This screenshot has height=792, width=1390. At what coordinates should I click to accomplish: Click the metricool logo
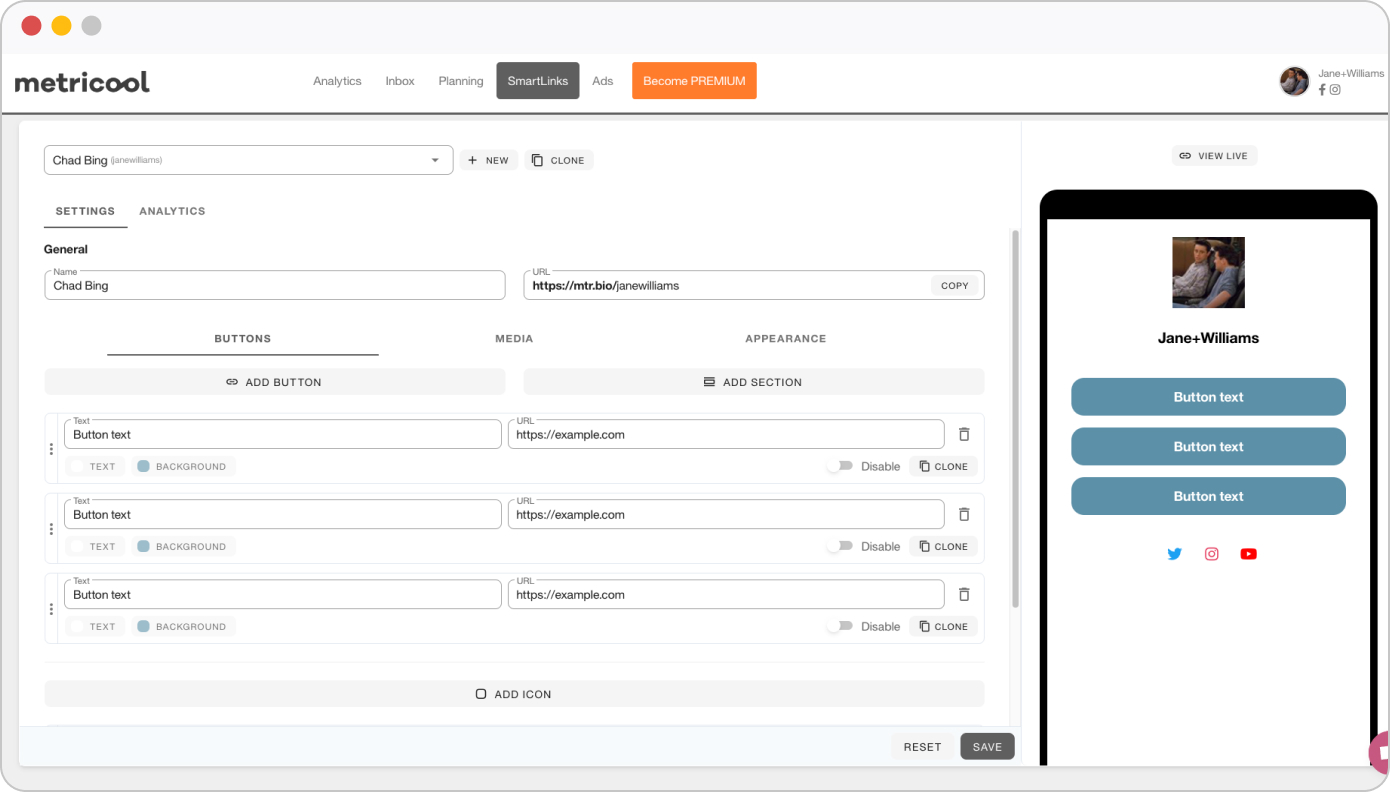[82, 82]
